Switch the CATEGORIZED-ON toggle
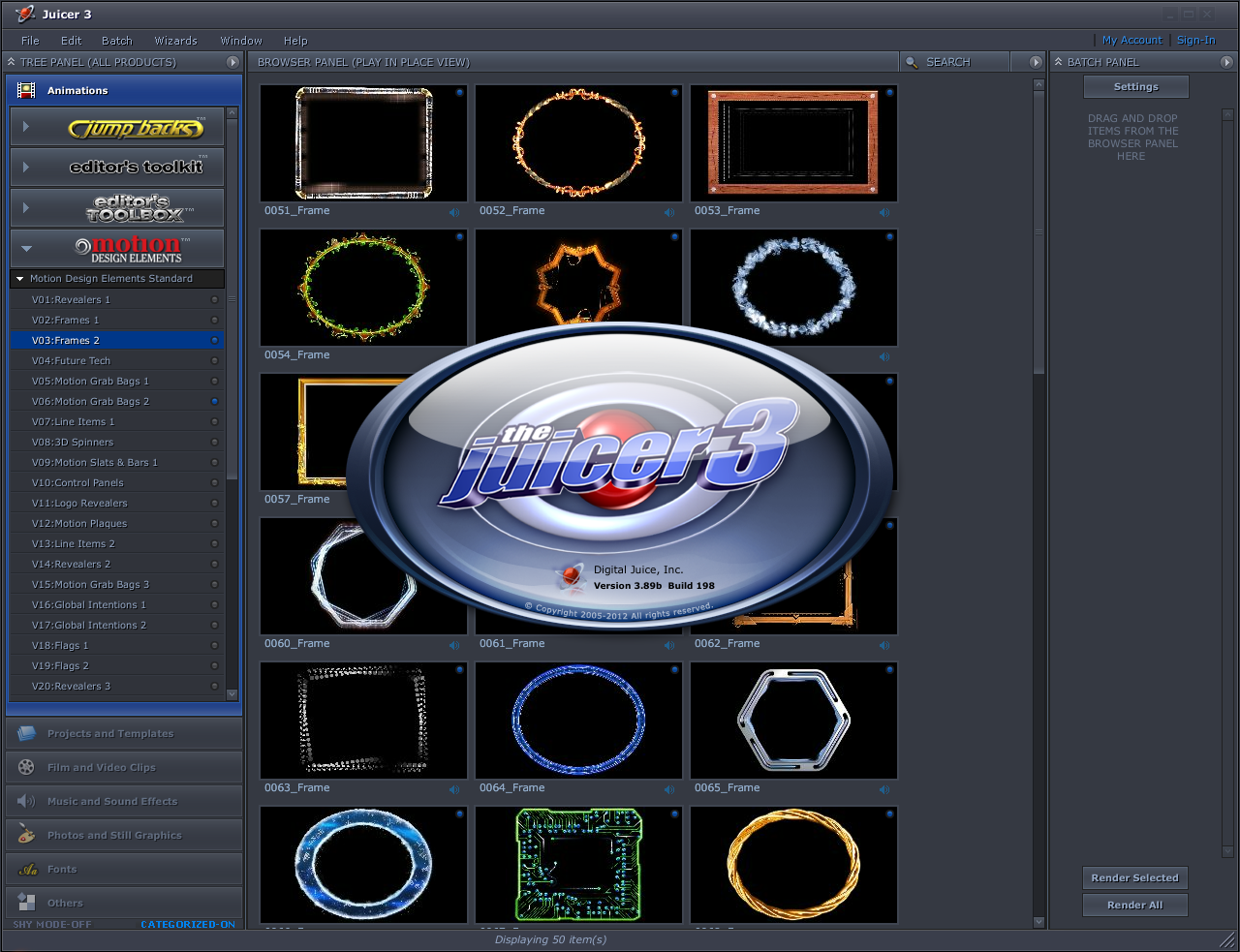 pos(188,925)
